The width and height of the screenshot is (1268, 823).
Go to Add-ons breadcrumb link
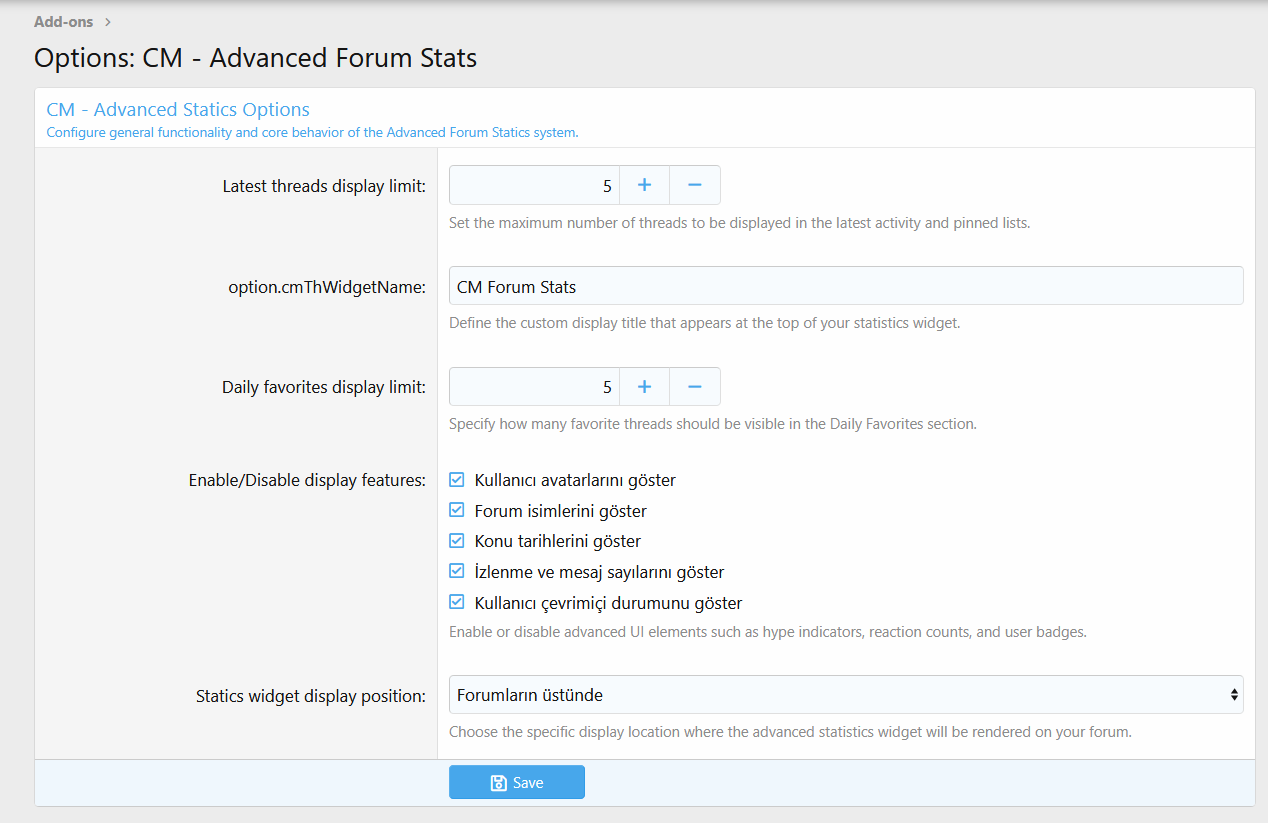[64, 21]
